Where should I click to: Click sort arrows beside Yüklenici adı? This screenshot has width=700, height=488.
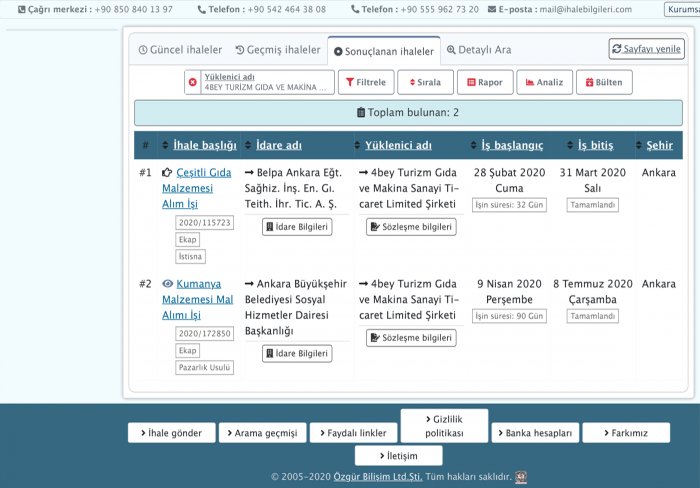[x=357, y=145]
